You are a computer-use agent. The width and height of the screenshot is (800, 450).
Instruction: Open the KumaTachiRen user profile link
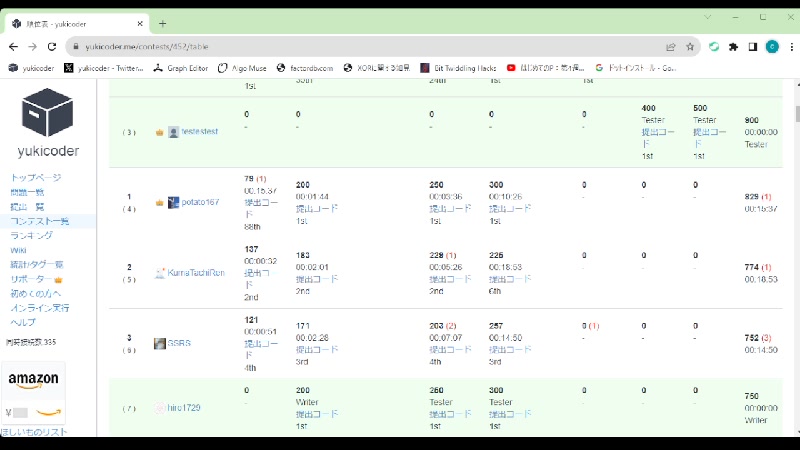tap(196, 272)
